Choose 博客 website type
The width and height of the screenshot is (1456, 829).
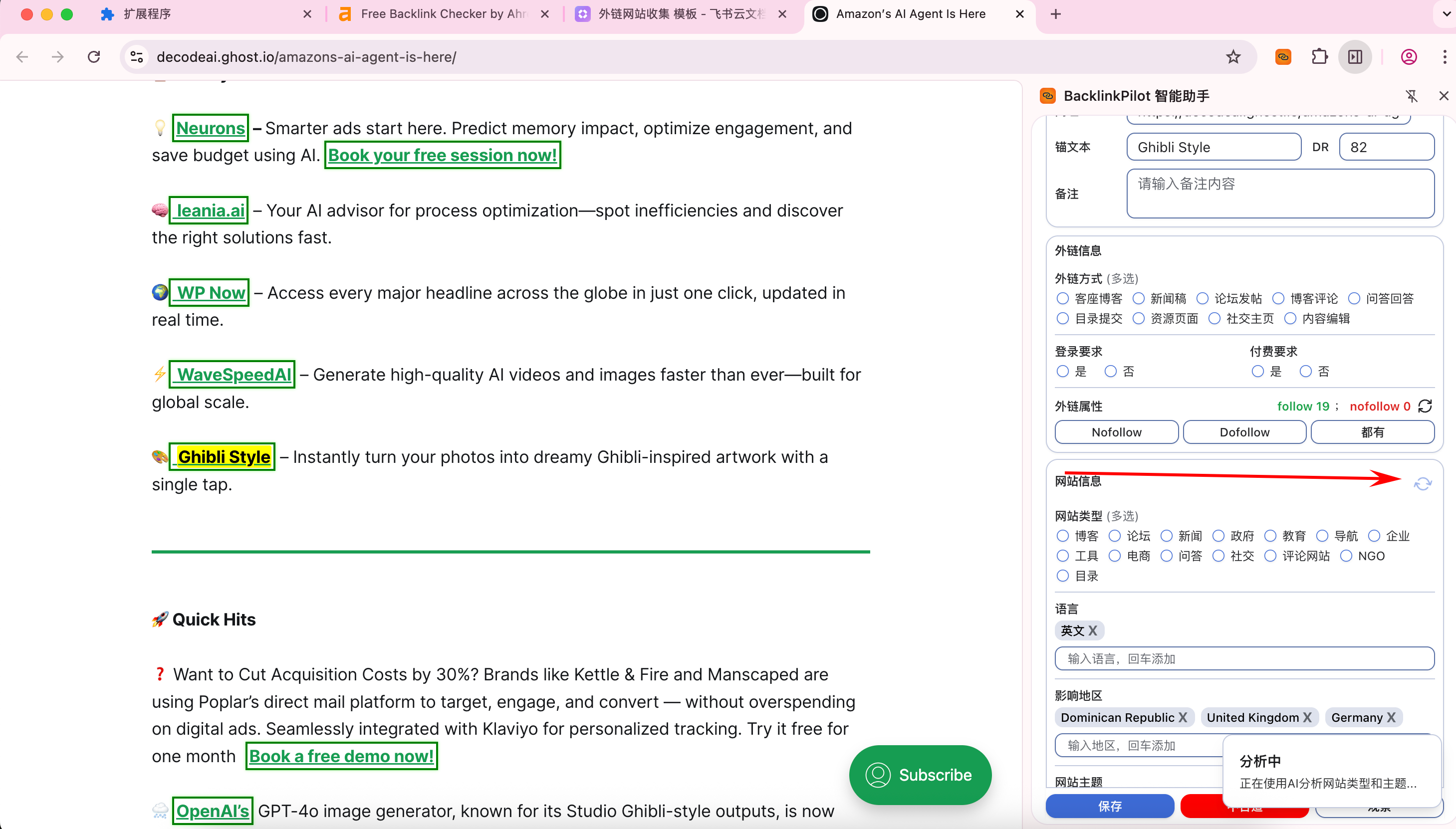pos(1062,536)
